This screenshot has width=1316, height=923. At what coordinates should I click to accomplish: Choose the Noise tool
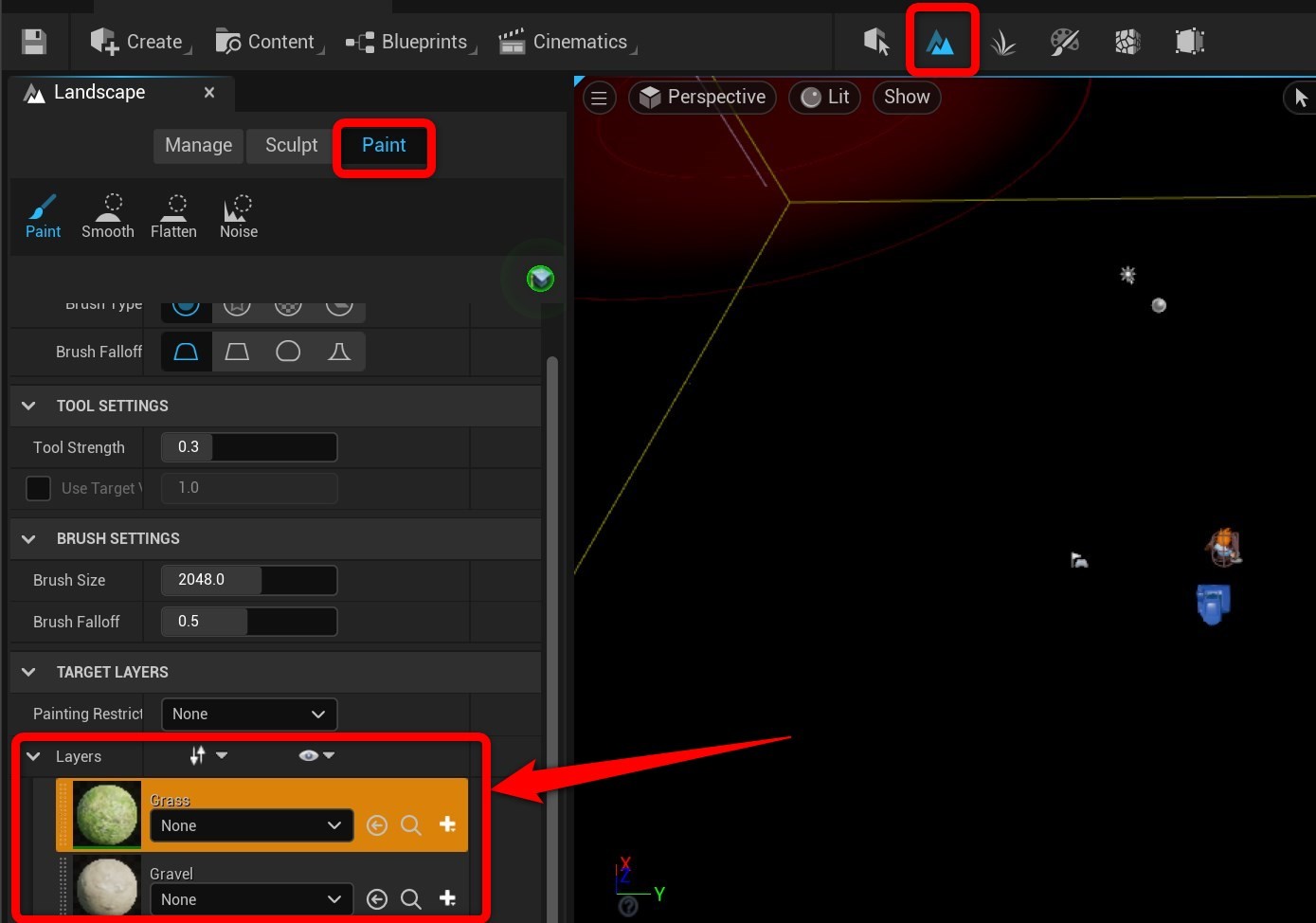click(239, 216)
